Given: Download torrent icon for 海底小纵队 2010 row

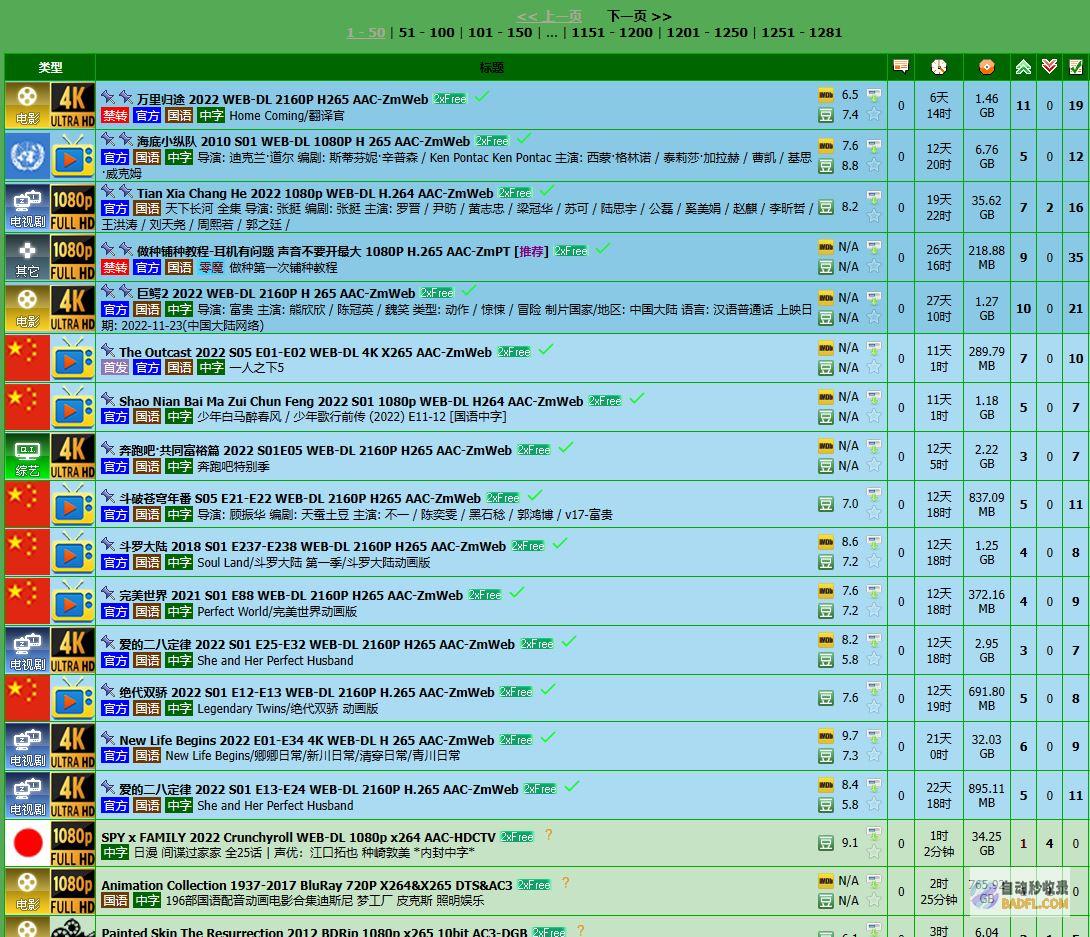Looking at the screenshot, I should pyautogui.click(x=874, y=145).
